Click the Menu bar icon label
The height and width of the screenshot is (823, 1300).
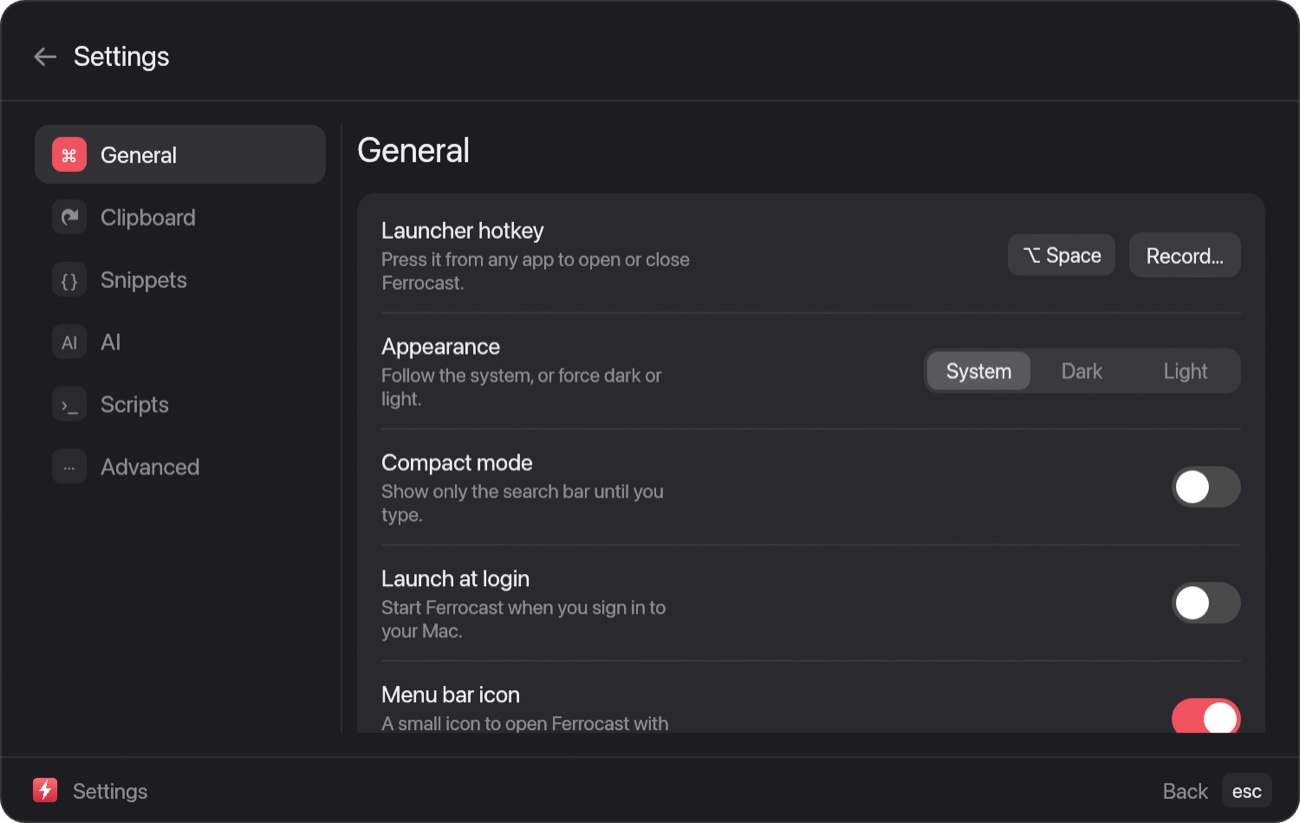[451, 695]
